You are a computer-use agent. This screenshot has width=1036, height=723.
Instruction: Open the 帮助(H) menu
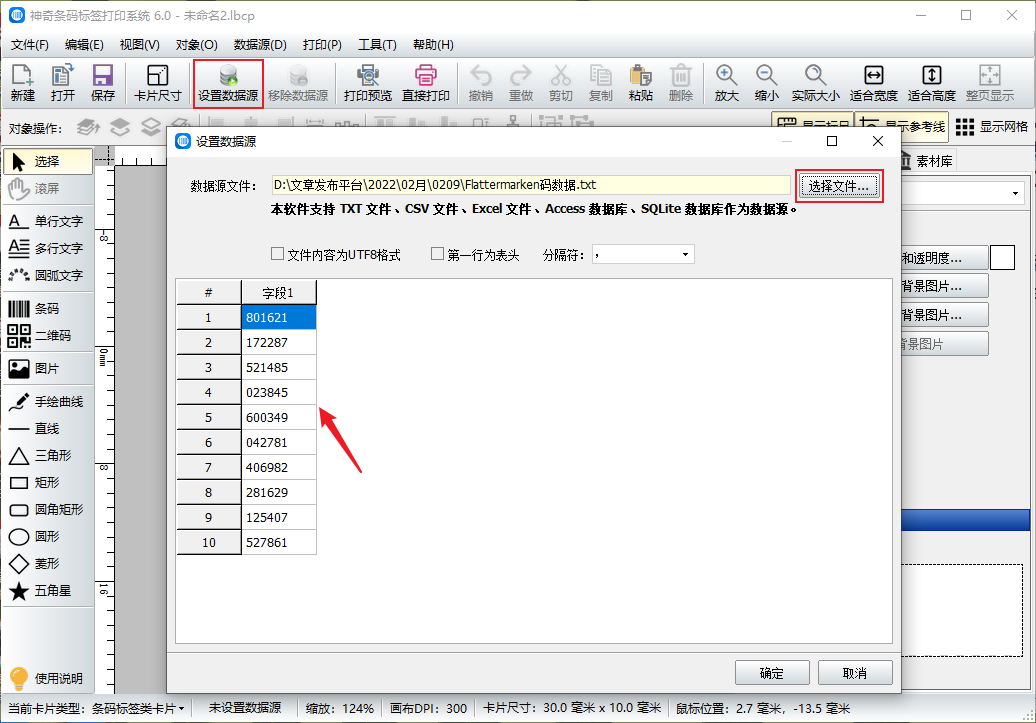pyautogui.click(x=433, y=45)
